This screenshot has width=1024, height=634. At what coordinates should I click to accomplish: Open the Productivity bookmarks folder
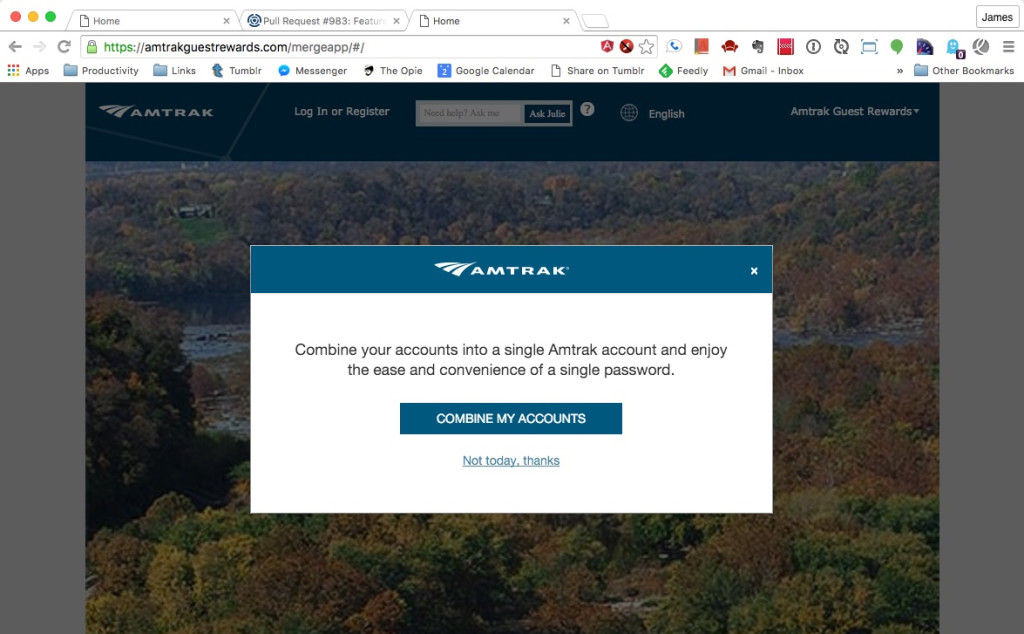tap(101, 71)
